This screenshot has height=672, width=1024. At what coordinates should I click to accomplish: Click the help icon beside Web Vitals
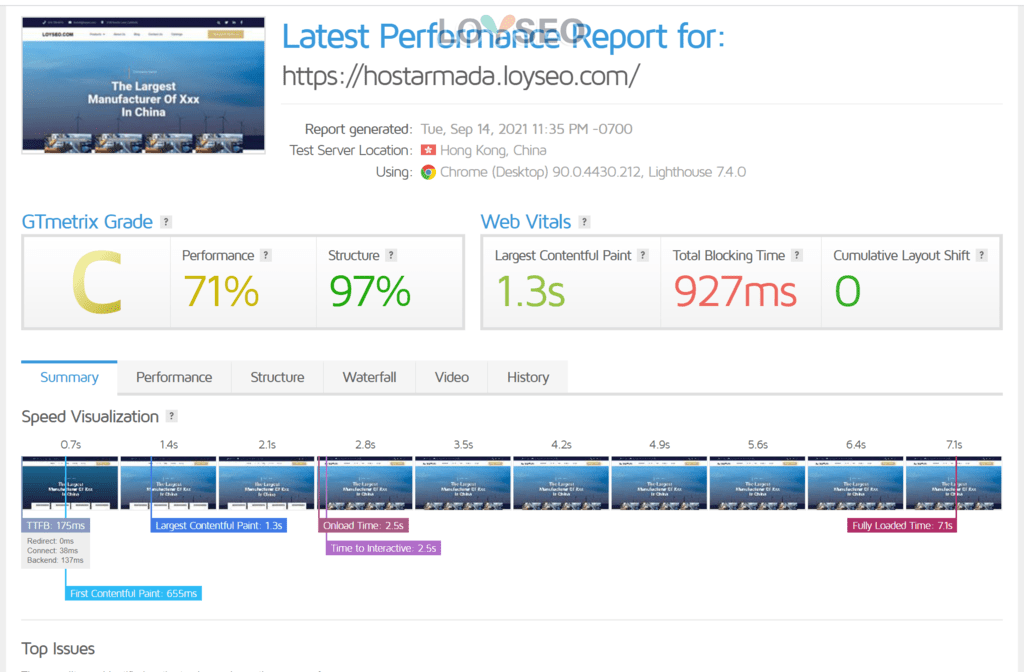(584, 222)
